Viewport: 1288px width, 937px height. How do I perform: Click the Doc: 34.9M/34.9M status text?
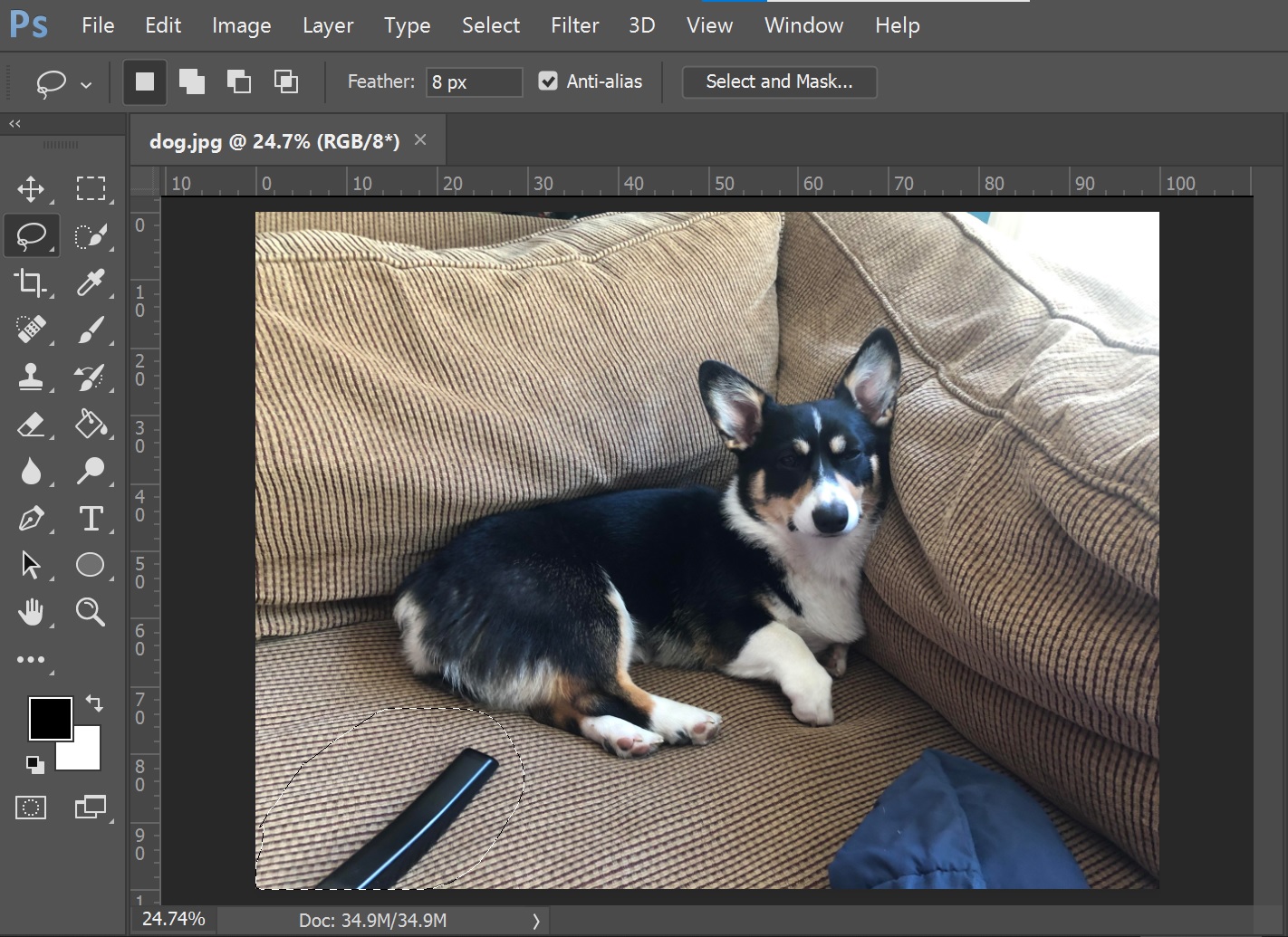point(372,921)
